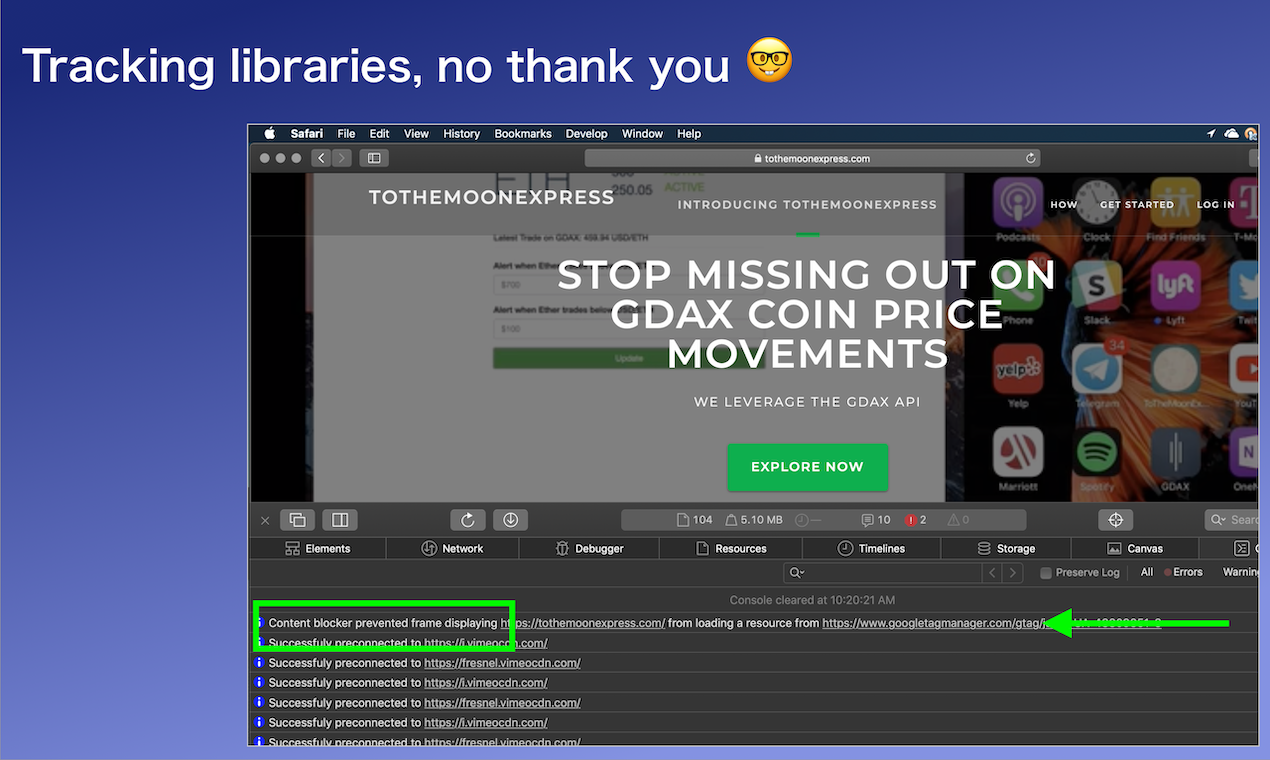The height and width of the screenshot is (760, 1270).
Task: Click 'Successfully preconnected to' text in second console row
Action: coord(345,644)
